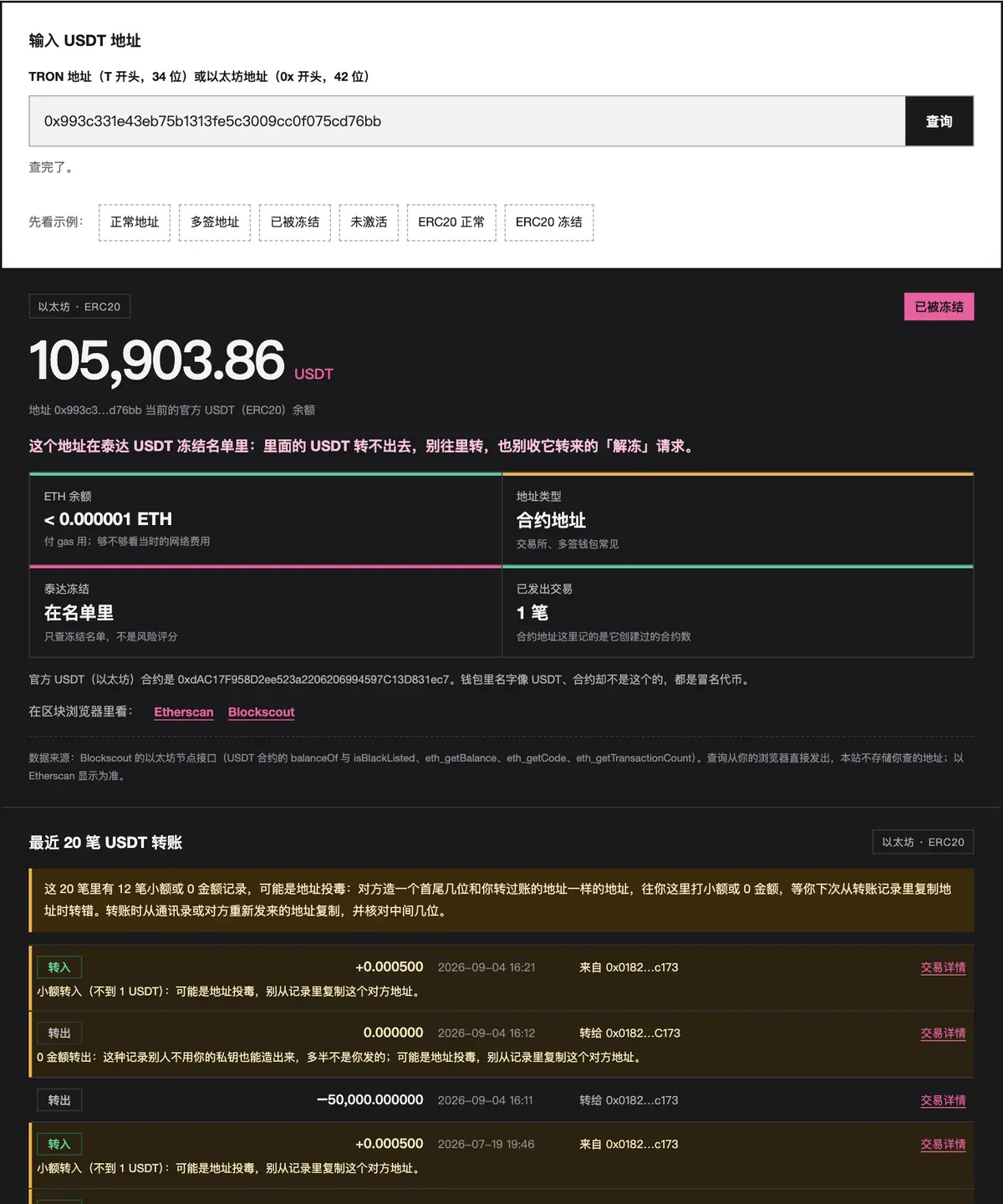Open 交易详情 for the 16:12 transfer
Screen dimensions: 1003x1204
tap(943, 1033)
